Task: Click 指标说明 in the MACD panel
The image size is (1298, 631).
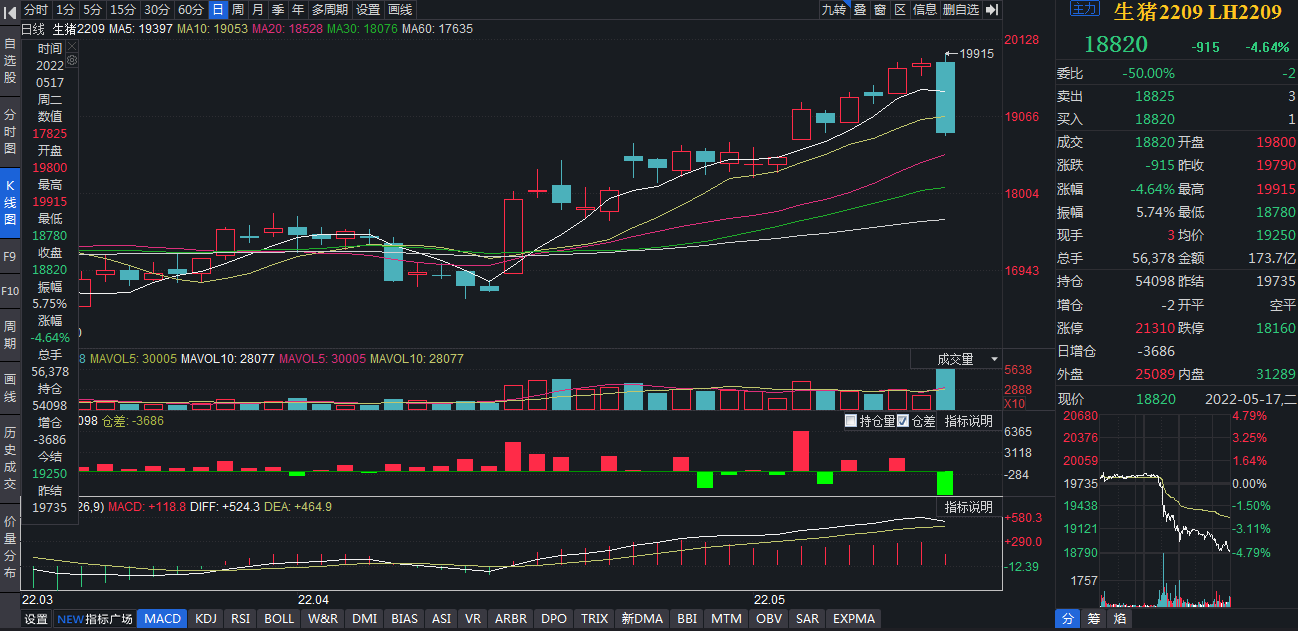Action: (x=968, y=507)
